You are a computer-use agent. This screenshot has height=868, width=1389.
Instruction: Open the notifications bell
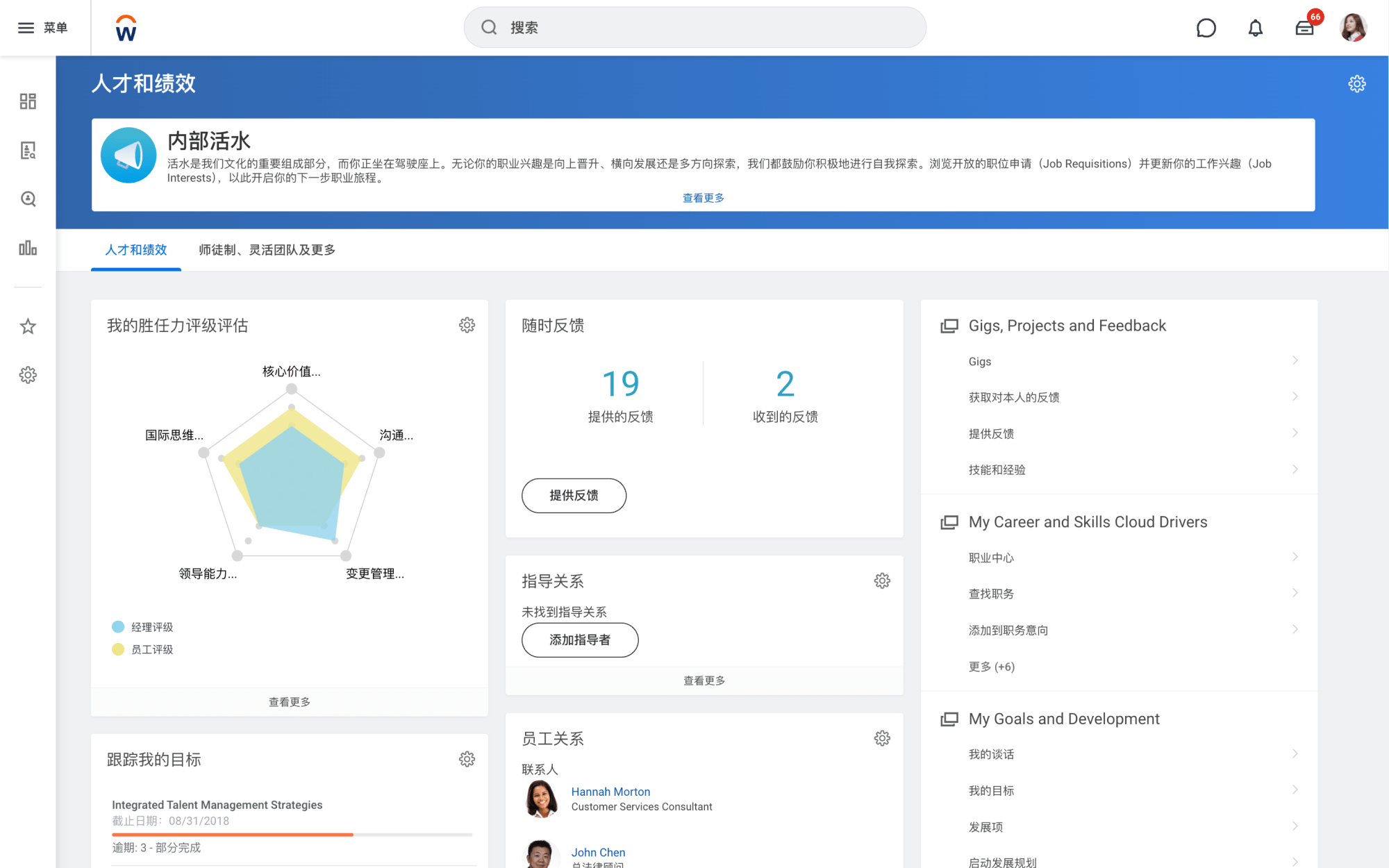[1256, 28]
